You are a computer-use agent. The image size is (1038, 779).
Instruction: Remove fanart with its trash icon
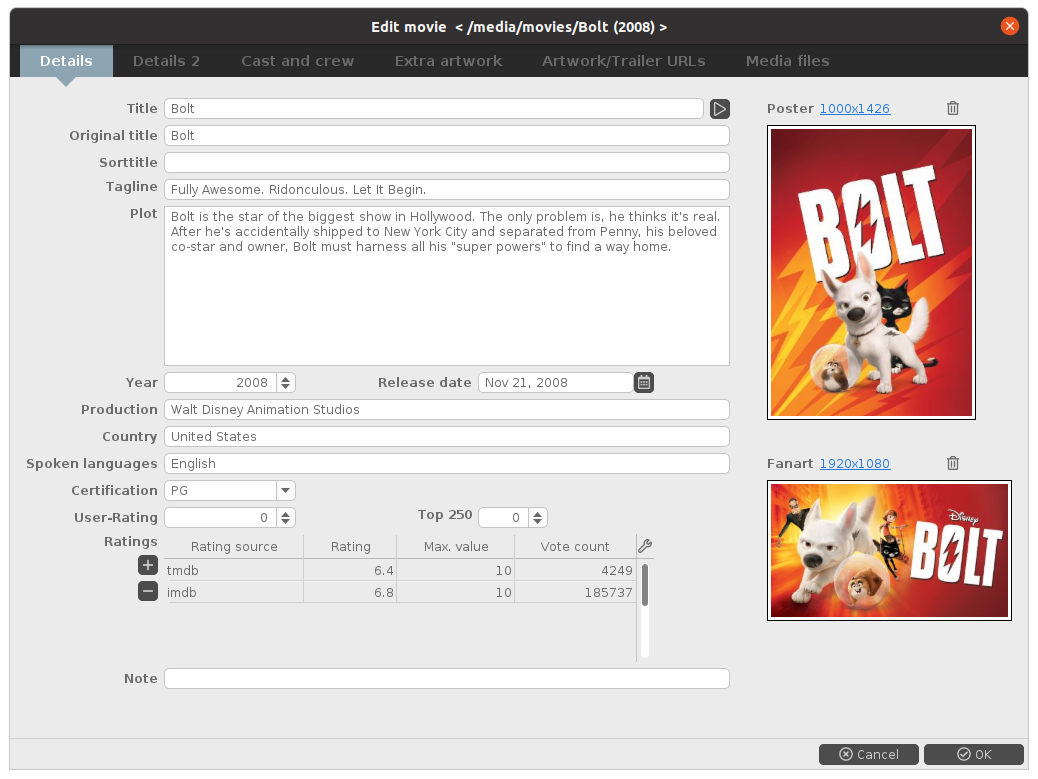(x=953, y=463)
